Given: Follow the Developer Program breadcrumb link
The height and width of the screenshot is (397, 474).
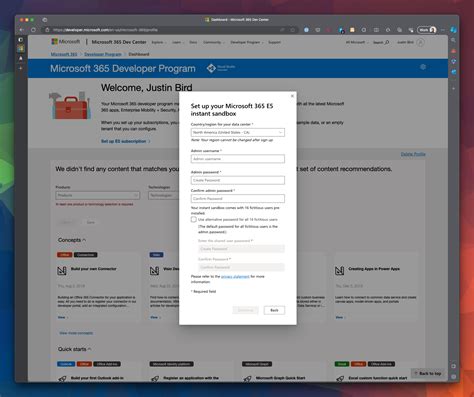Looking at the screenshot, I should (x=103, y=54).
